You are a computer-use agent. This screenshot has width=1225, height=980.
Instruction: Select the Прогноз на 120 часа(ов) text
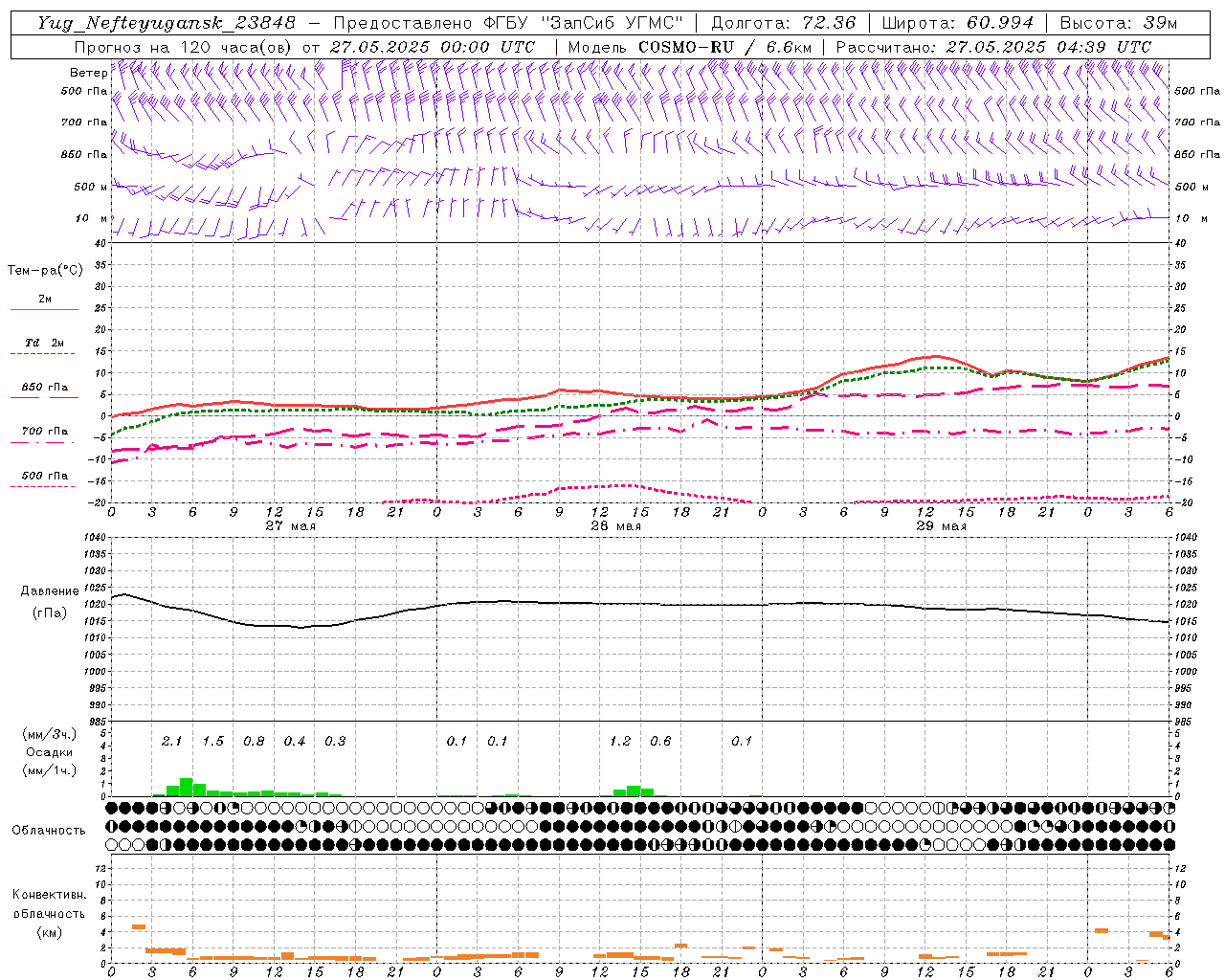[184, 47]
